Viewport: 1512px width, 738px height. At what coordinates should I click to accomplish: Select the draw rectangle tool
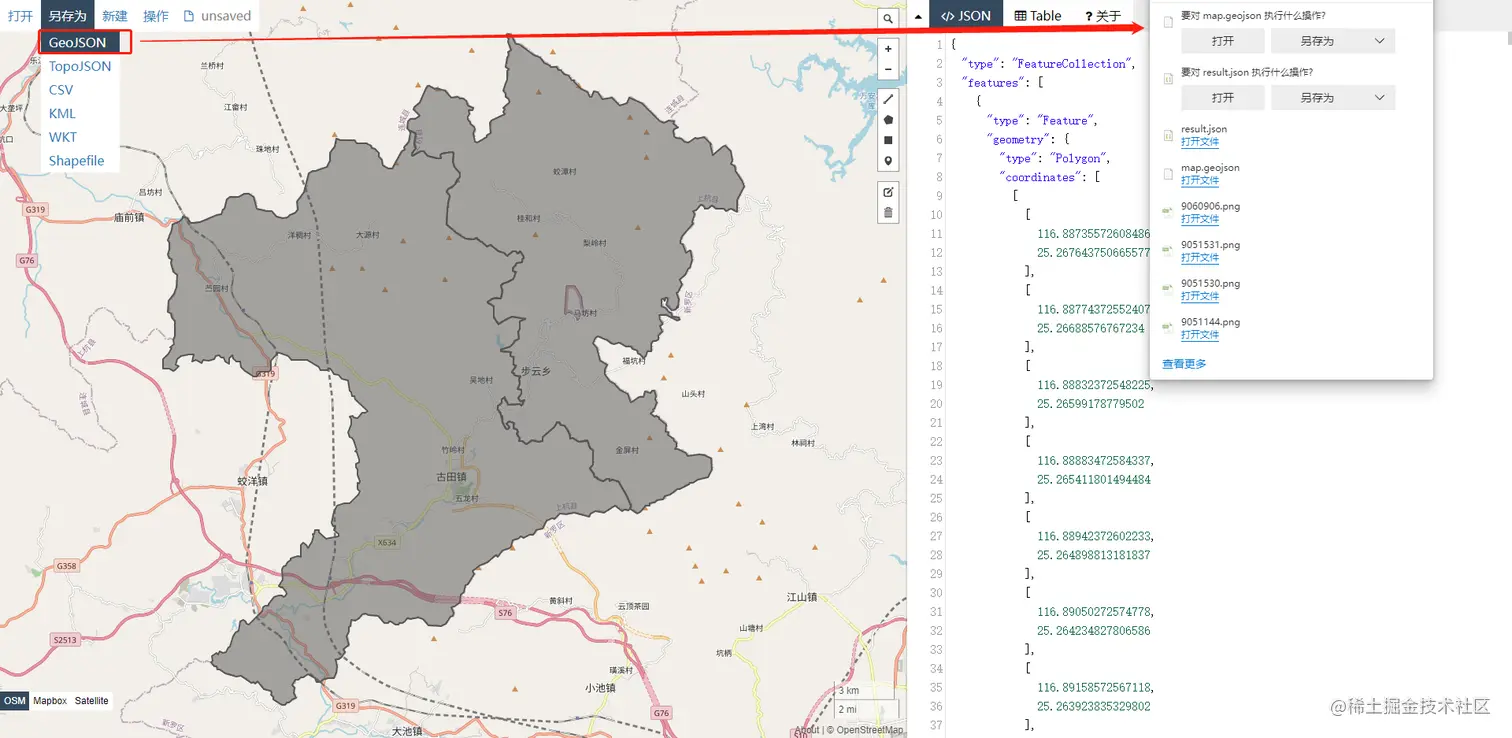[887, 139]
